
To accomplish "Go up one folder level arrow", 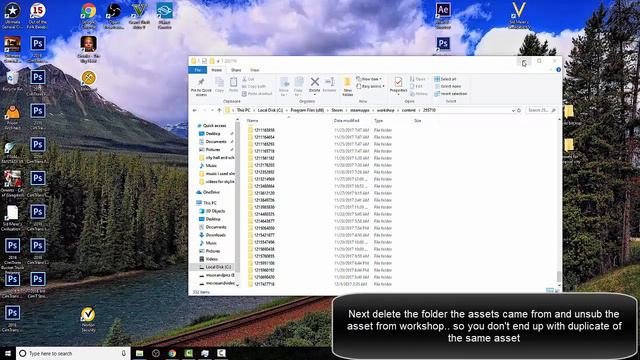I will (x=219, y=110).
